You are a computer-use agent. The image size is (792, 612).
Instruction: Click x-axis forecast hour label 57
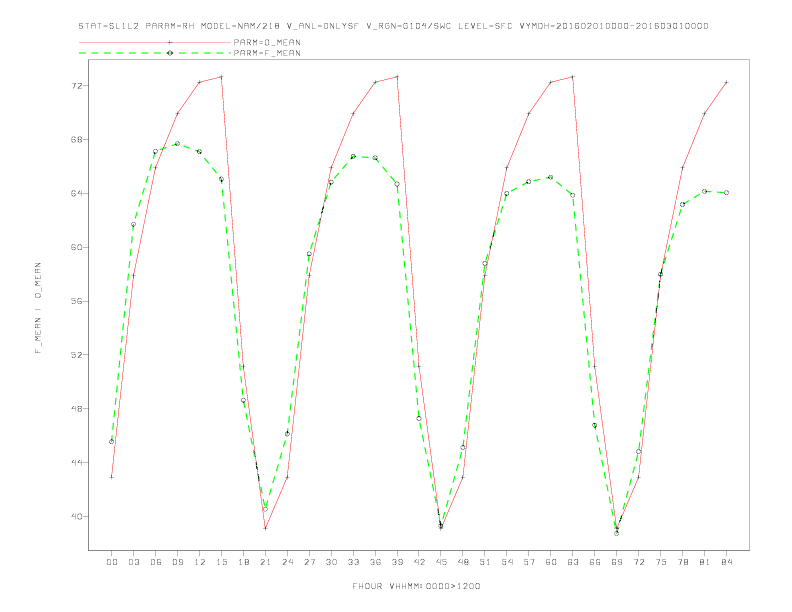529,562
